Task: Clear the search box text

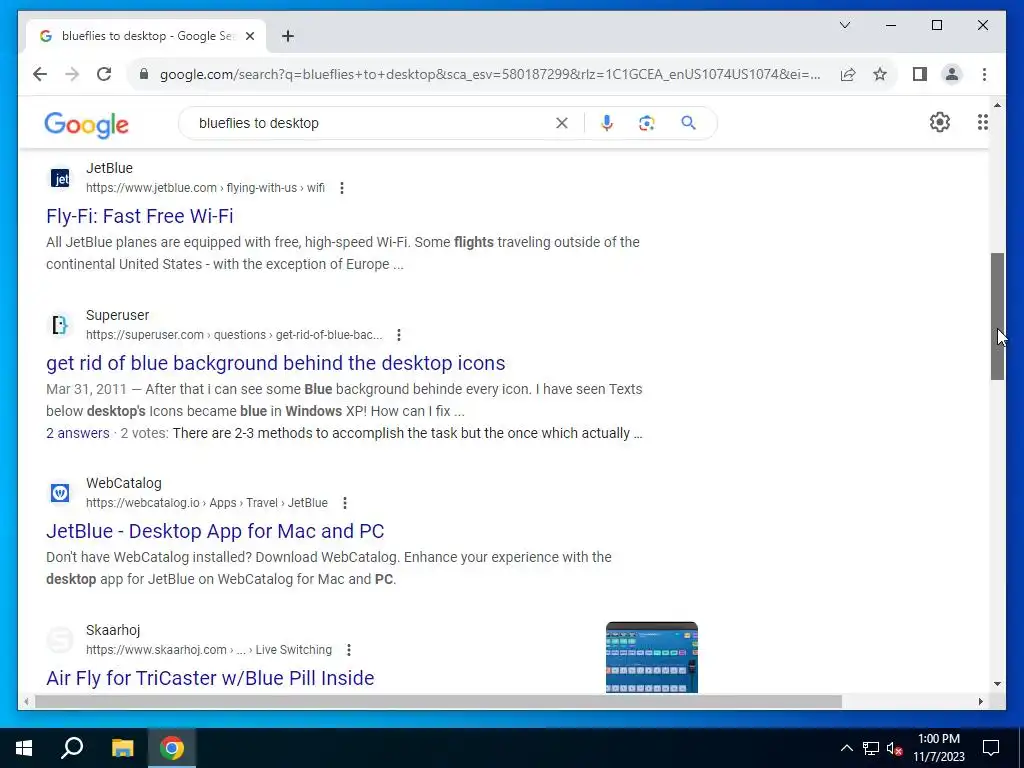Action: point(562,123)
